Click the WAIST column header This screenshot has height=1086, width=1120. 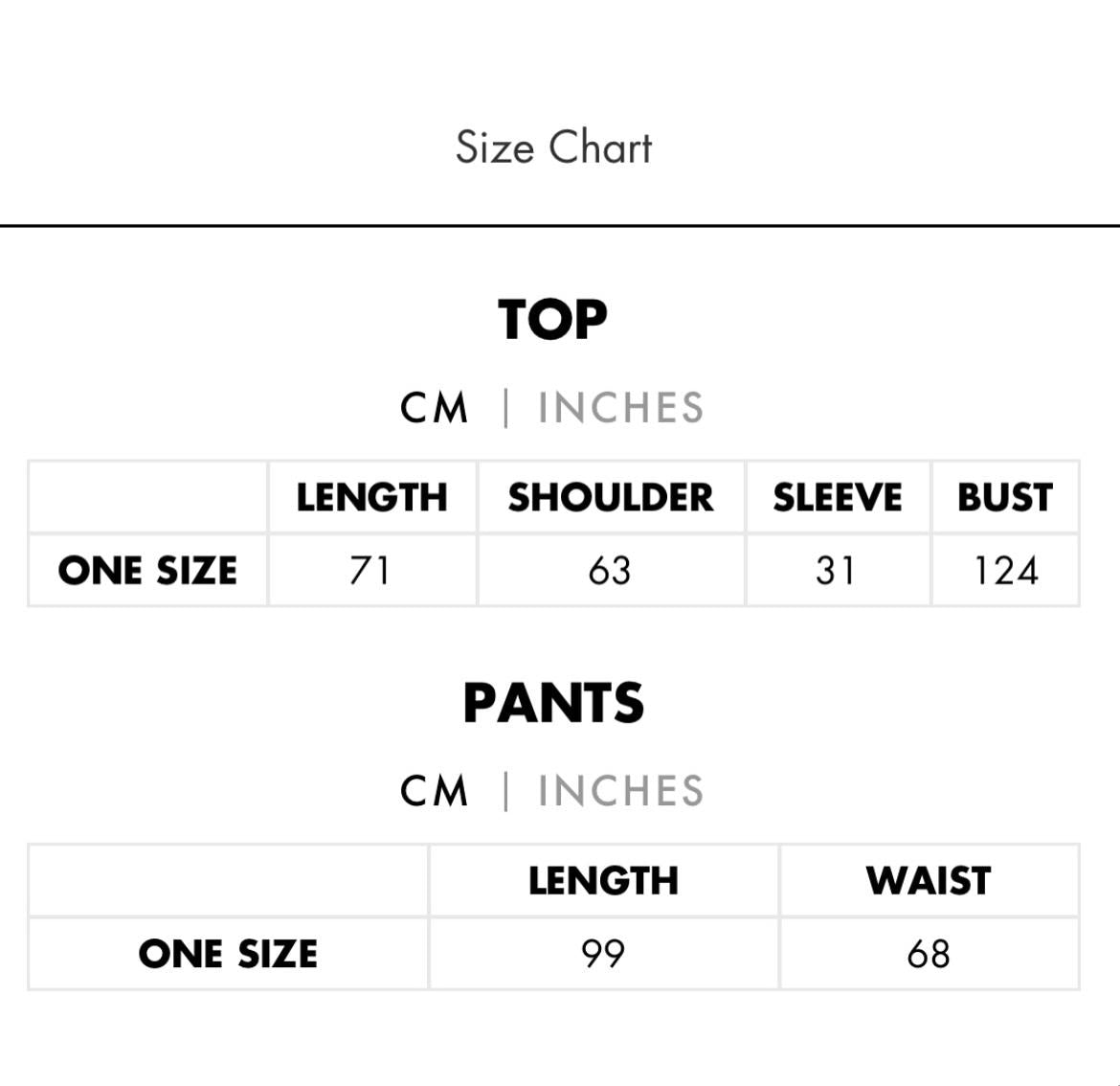tap(929, 881)
